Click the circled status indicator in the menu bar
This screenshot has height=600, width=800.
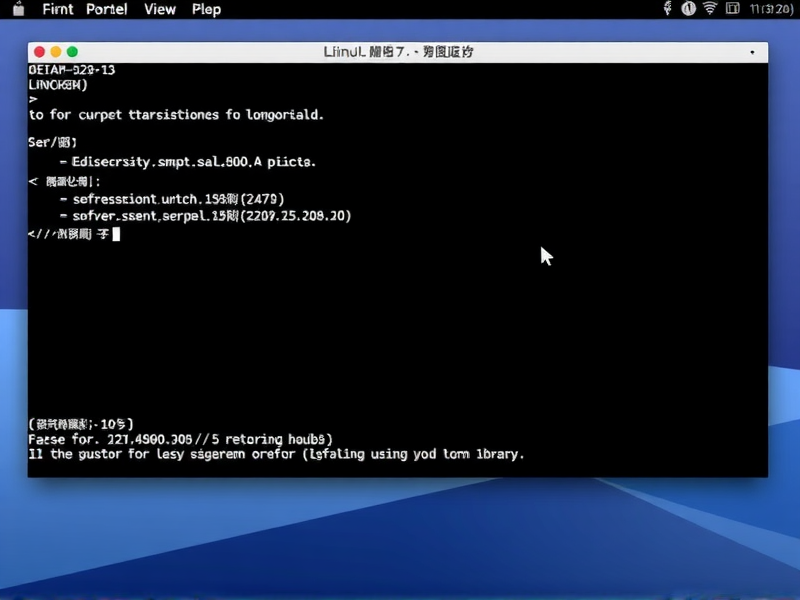coord(688,9)
